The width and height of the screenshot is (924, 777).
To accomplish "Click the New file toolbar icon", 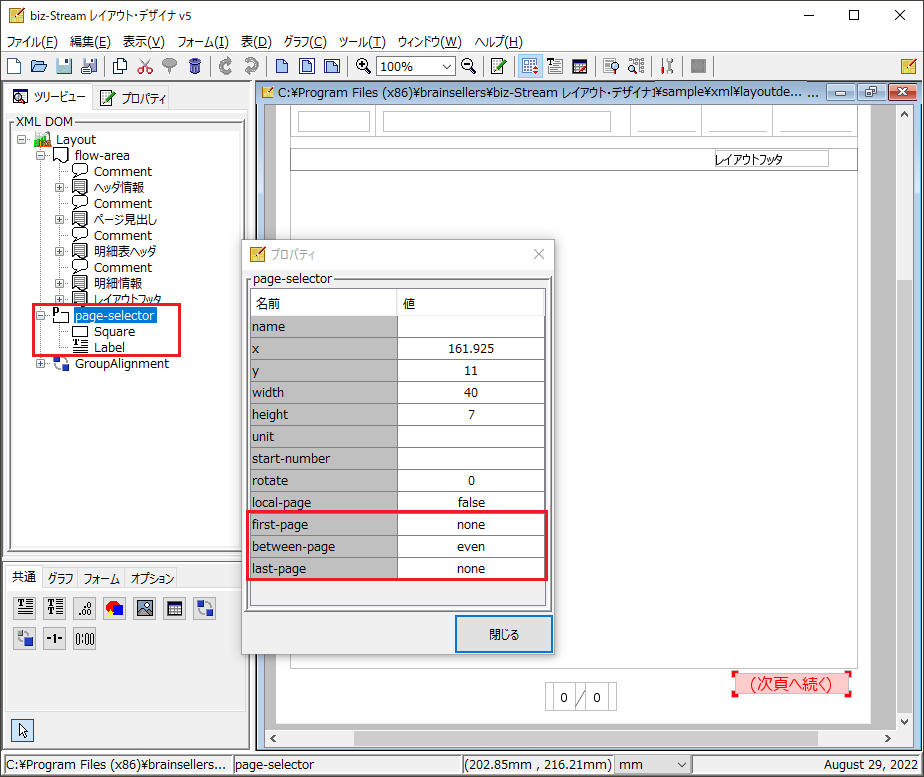I will click(x=14, y=67).
